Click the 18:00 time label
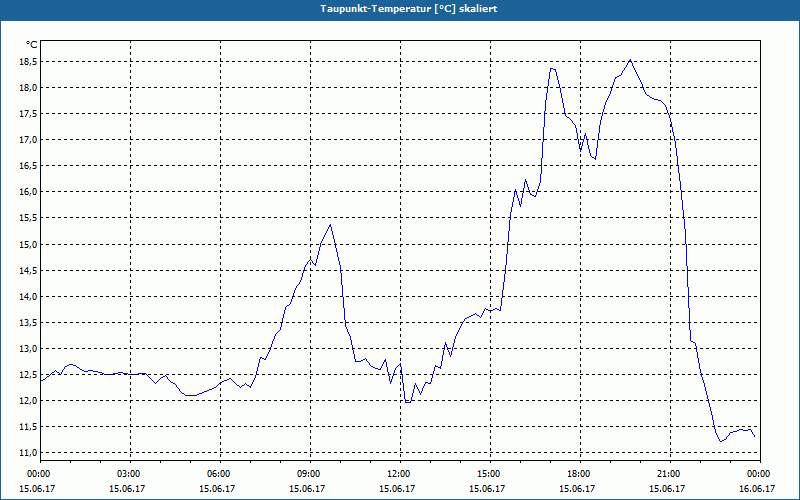This screenshot has width=800, height=500. tap(580, 474)
